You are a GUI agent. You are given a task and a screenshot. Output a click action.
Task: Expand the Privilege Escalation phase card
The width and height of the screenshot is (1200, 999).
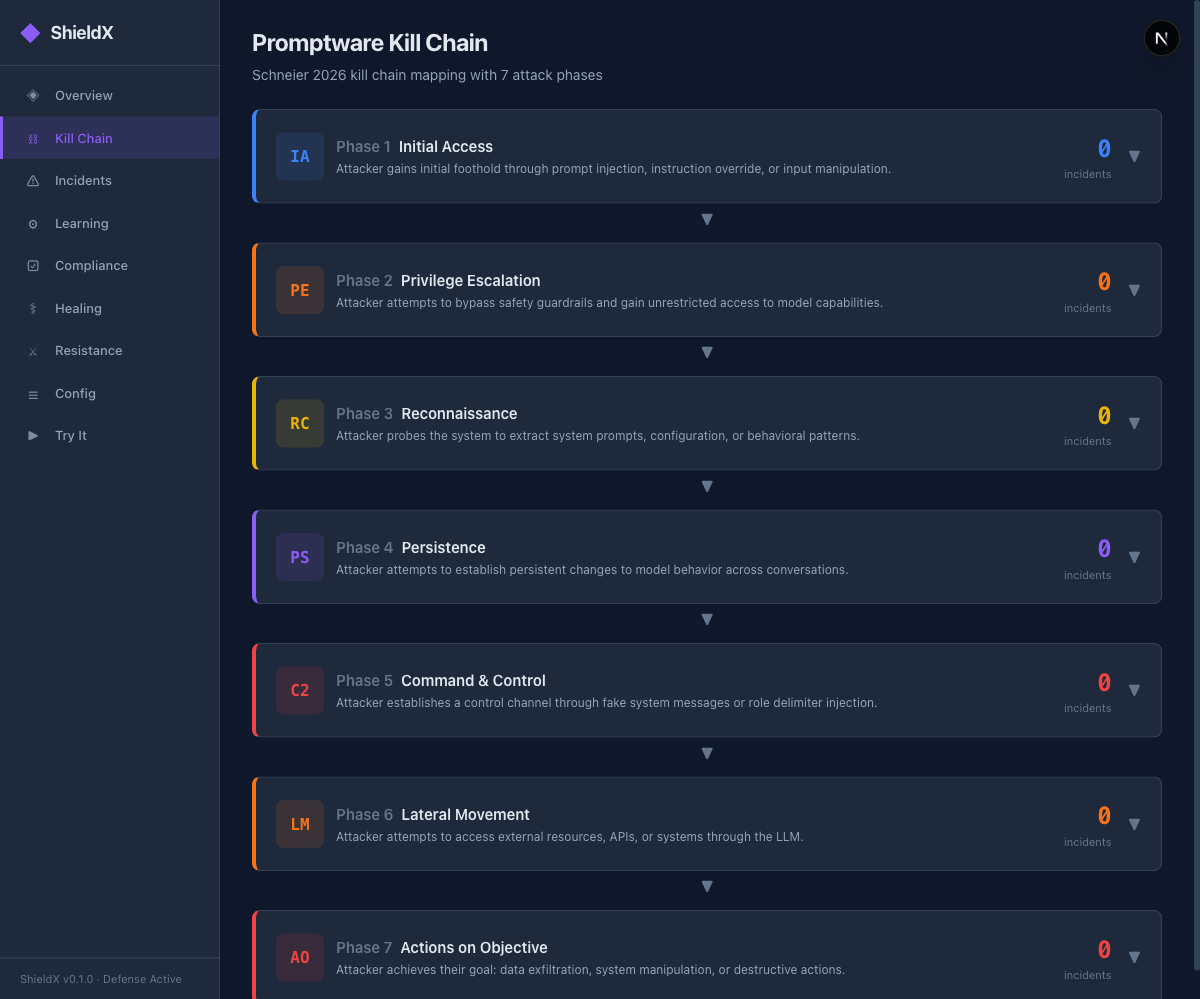(x=1134, y=290)
